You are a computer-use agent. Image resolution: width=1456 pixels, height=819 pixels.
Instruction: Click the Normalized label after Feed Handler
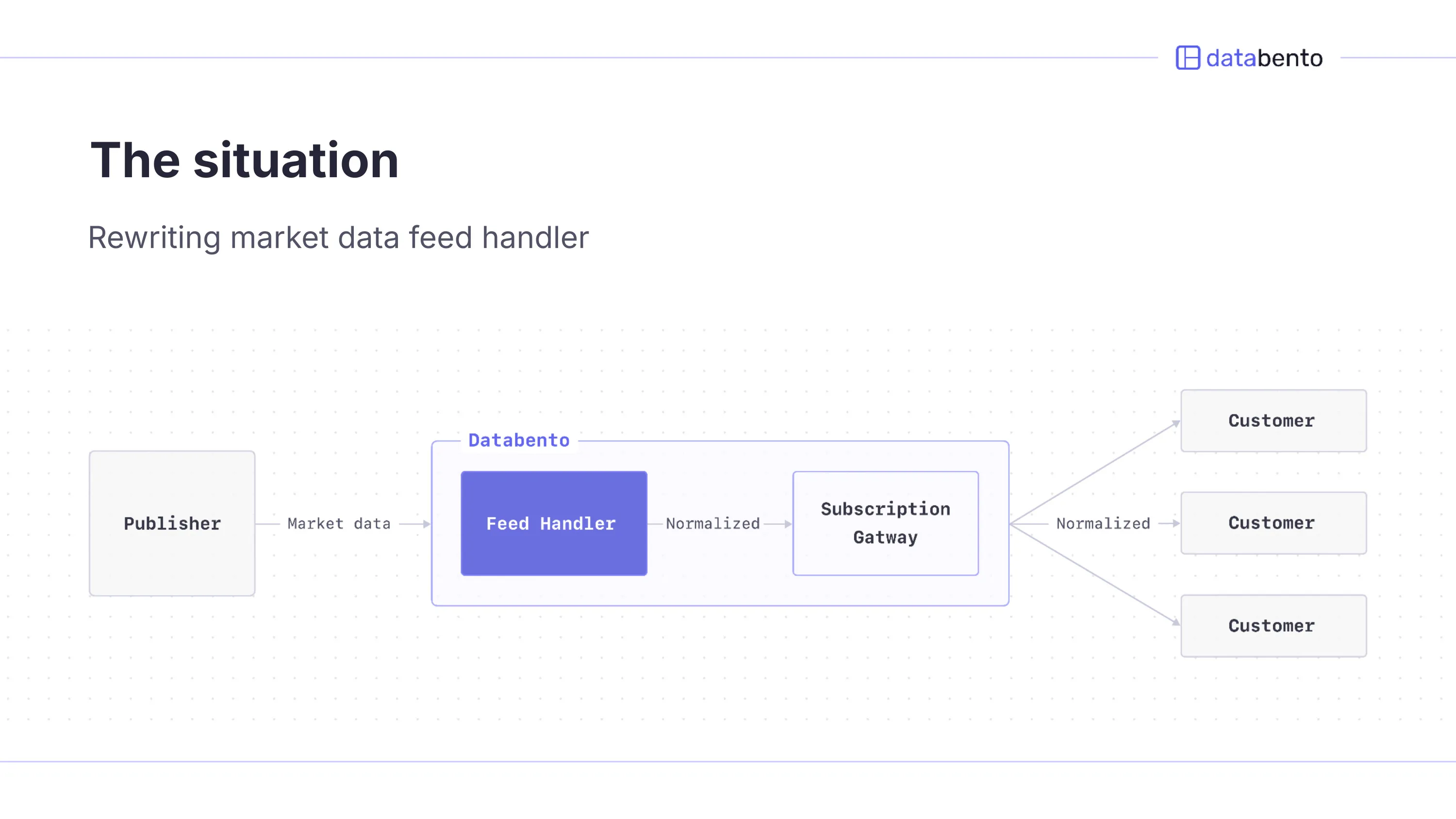[712, 524]
